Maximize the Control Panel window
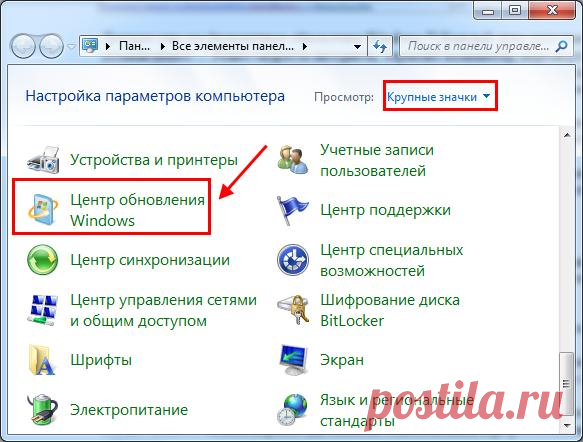Image resolution: width=583 pixels, height=442 pixels. pyautogui.click(x=515, y=10)
